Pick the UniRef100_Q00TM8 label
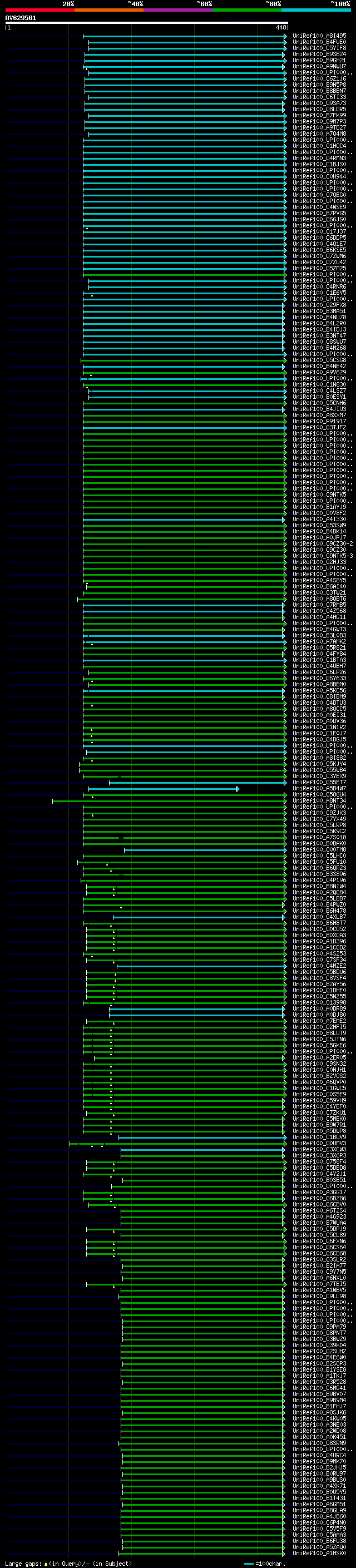 319,849
